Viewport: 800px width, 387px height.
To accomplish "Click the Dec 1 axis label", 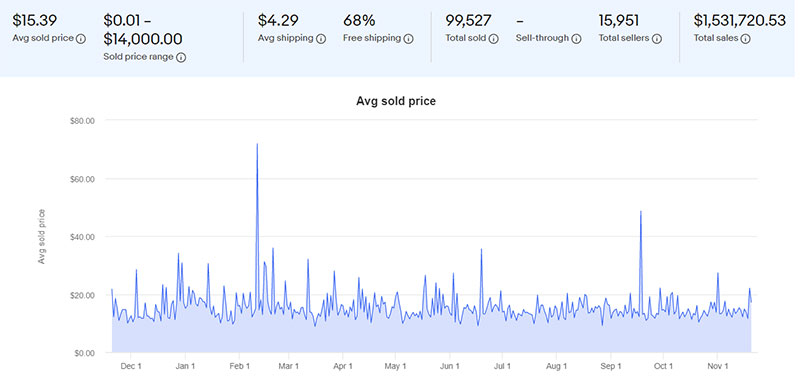I will (x=132, y=366).
